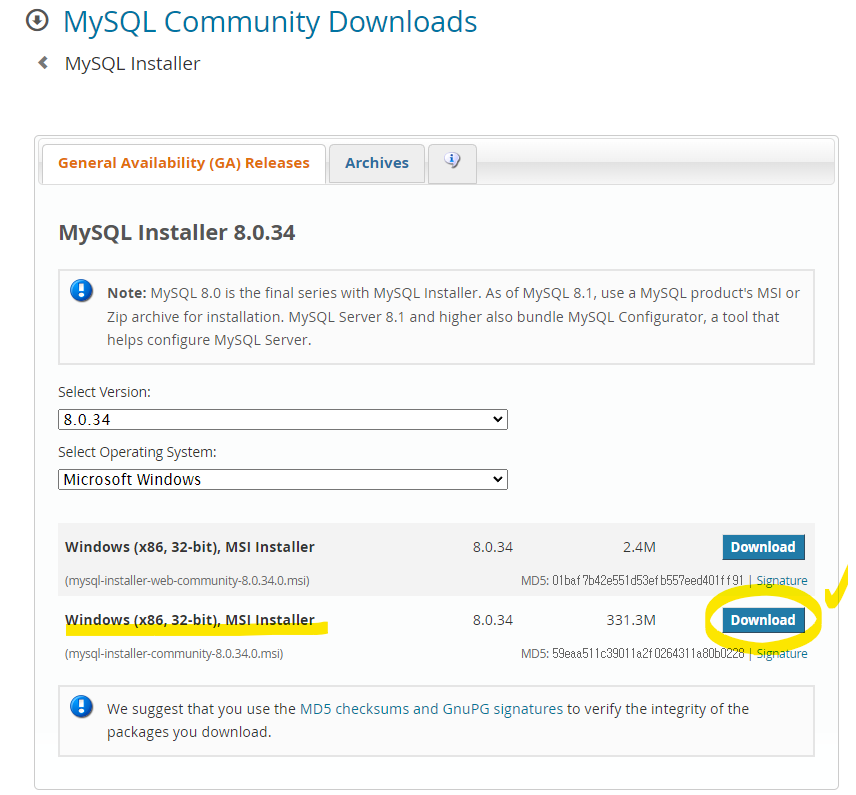Click version 8.0.34 in the 2.4M row
Image resolution: width=856 pixels, height=795 pixels.
[493, 547]
